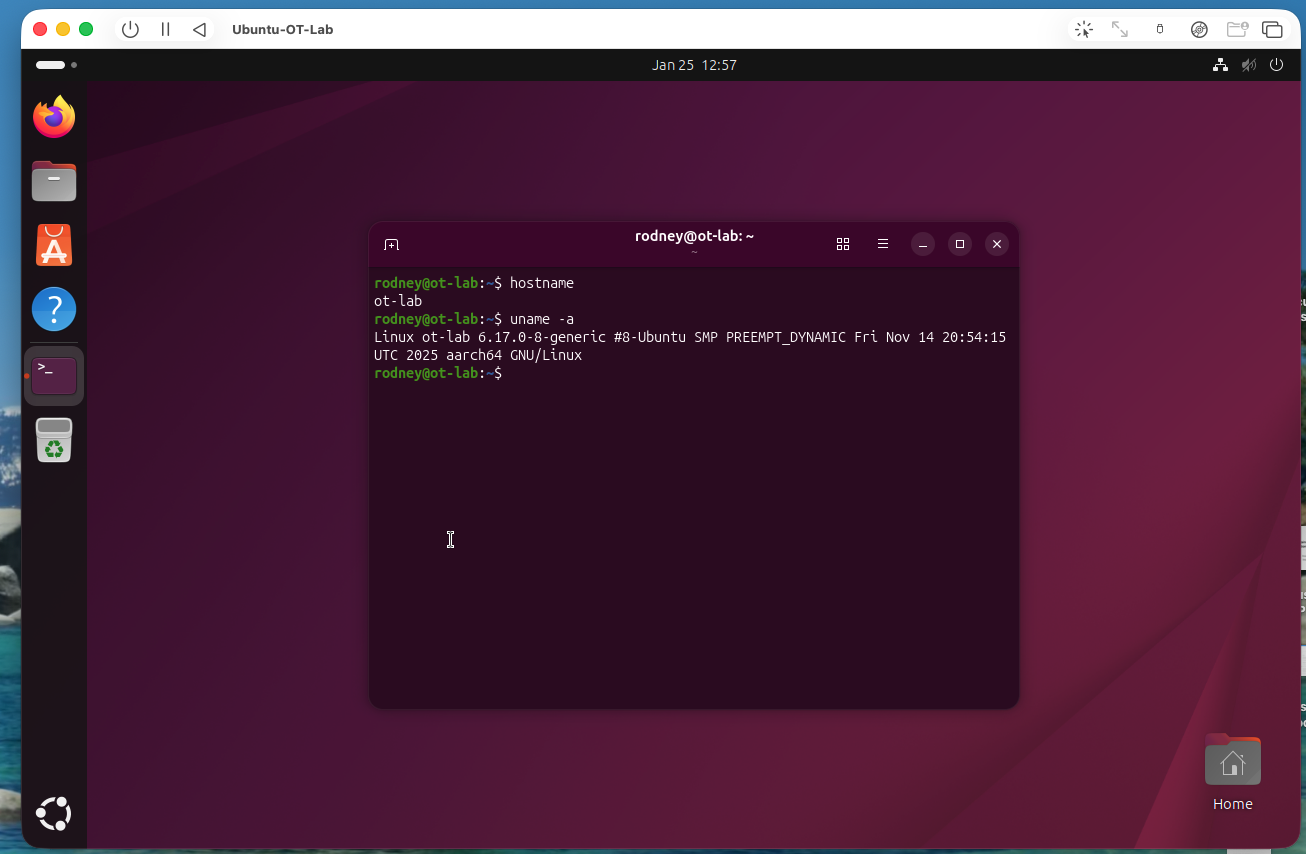This screenshot has height=854, width=1306.
Task: Launch Firefox from the dock
Action: click(x=53, y=117)
